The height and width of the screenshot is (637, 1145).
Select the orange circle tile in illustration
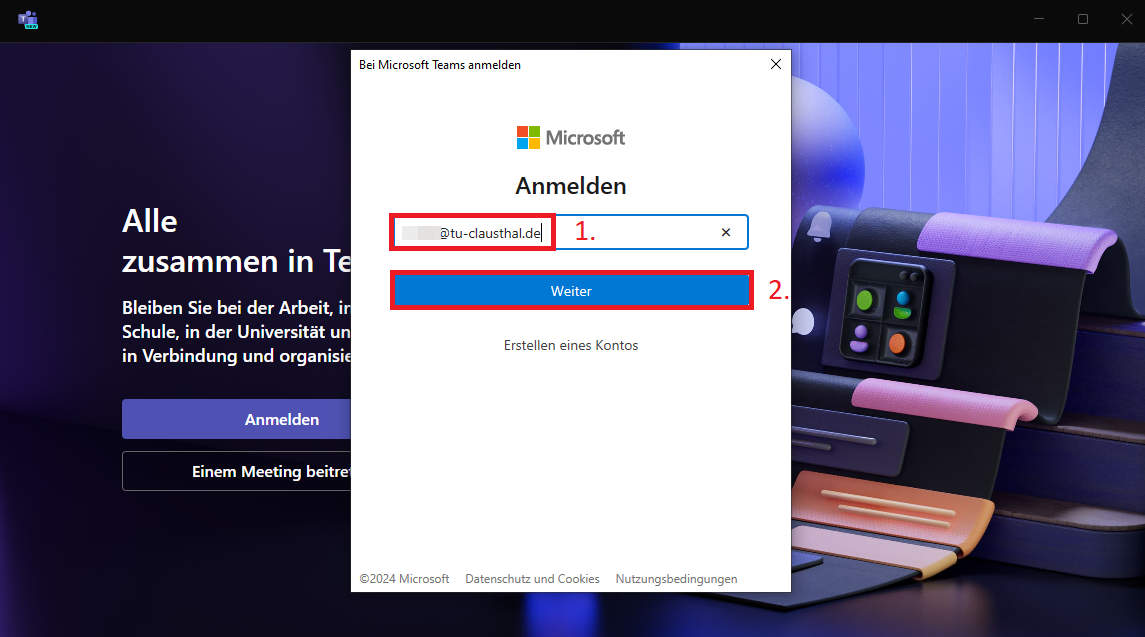click(x=897, y=343)
